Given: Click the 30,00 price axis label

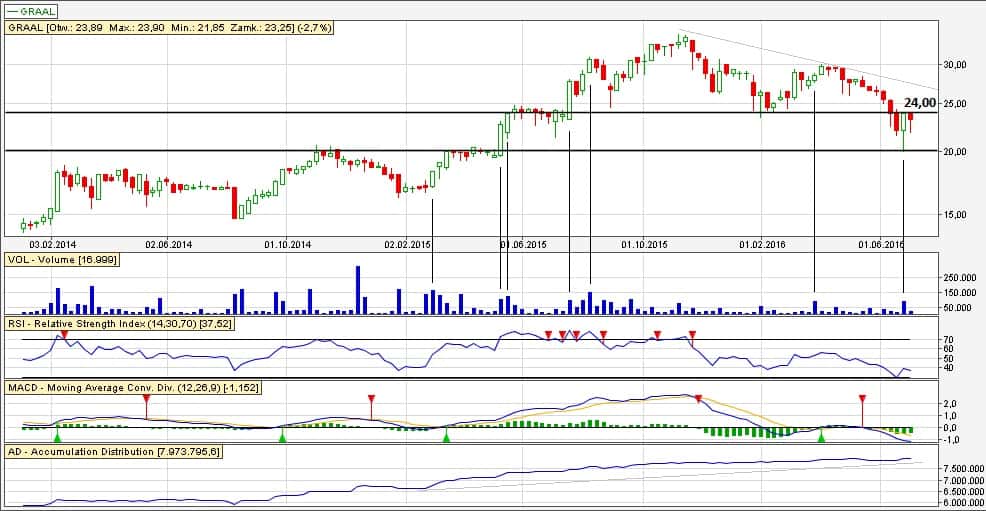Looking at the screenshot, I should click(956, 65).
